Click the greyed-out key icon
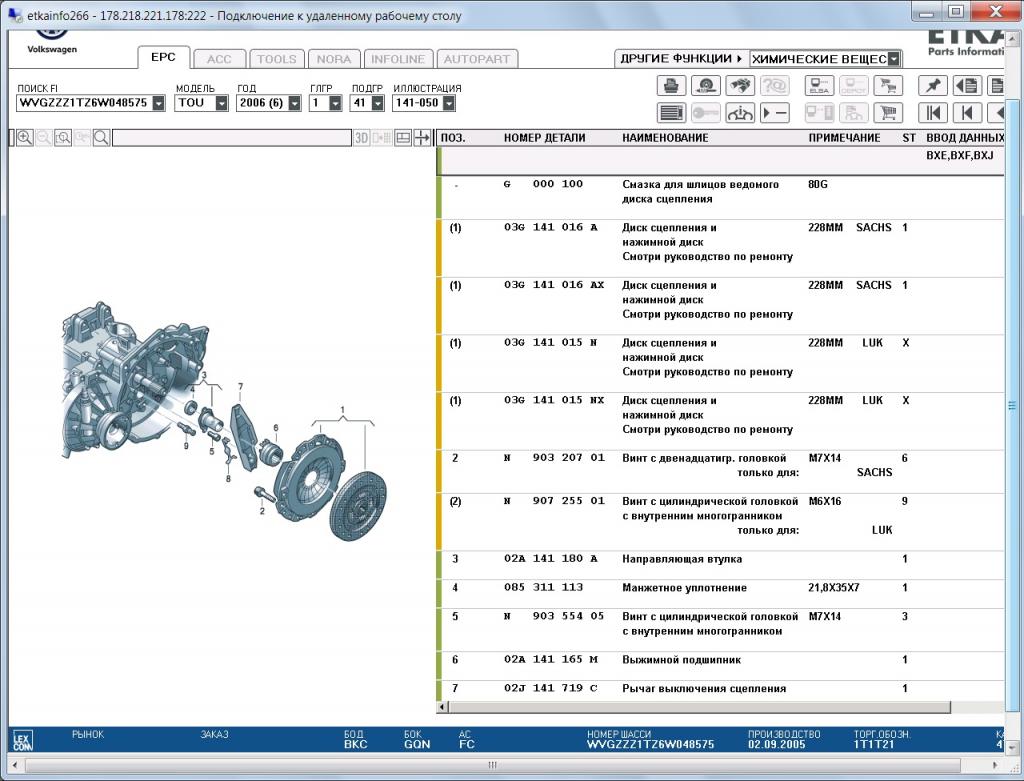The height and width of the screenshot is (781, 1024). [x=705, y=113]
